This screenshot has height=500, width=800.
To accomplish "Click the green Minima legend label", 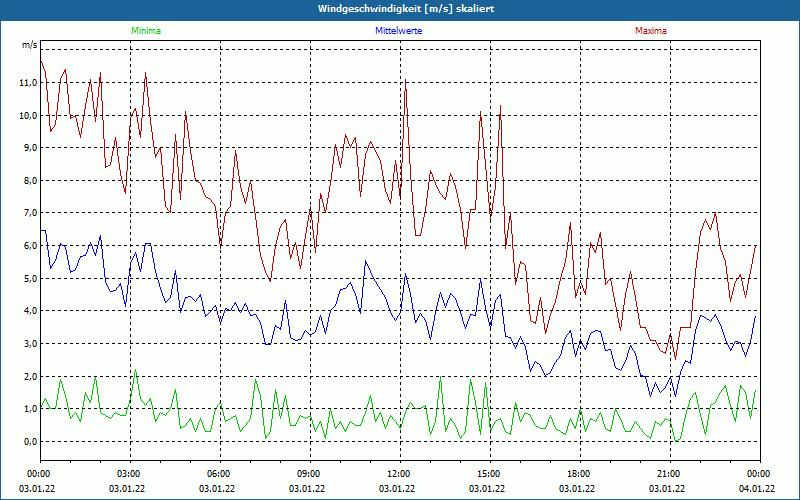I will [x=146, y=31].
